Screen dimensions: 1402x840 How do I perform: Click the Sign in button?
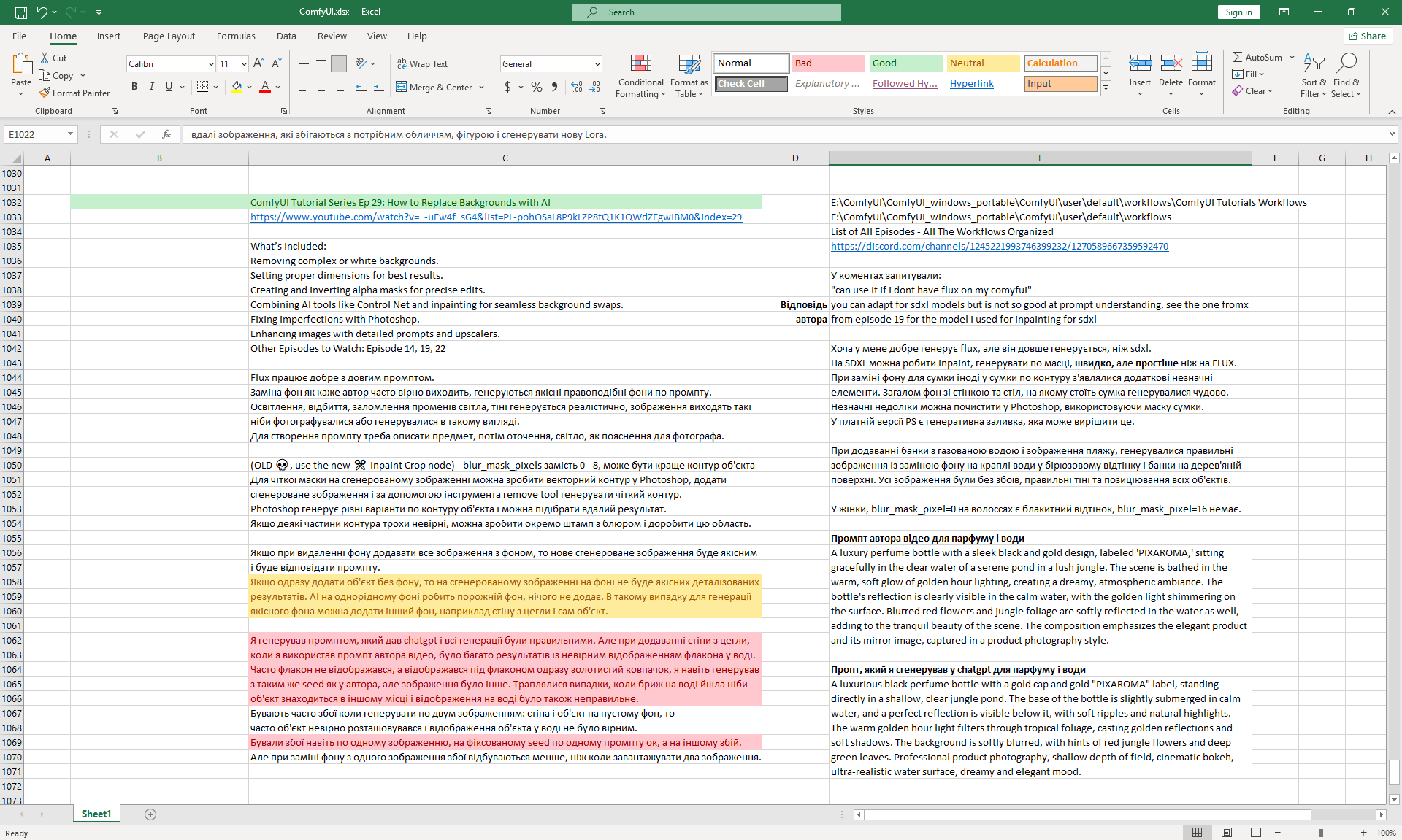pyautogui.click(x=1238, y=12)
